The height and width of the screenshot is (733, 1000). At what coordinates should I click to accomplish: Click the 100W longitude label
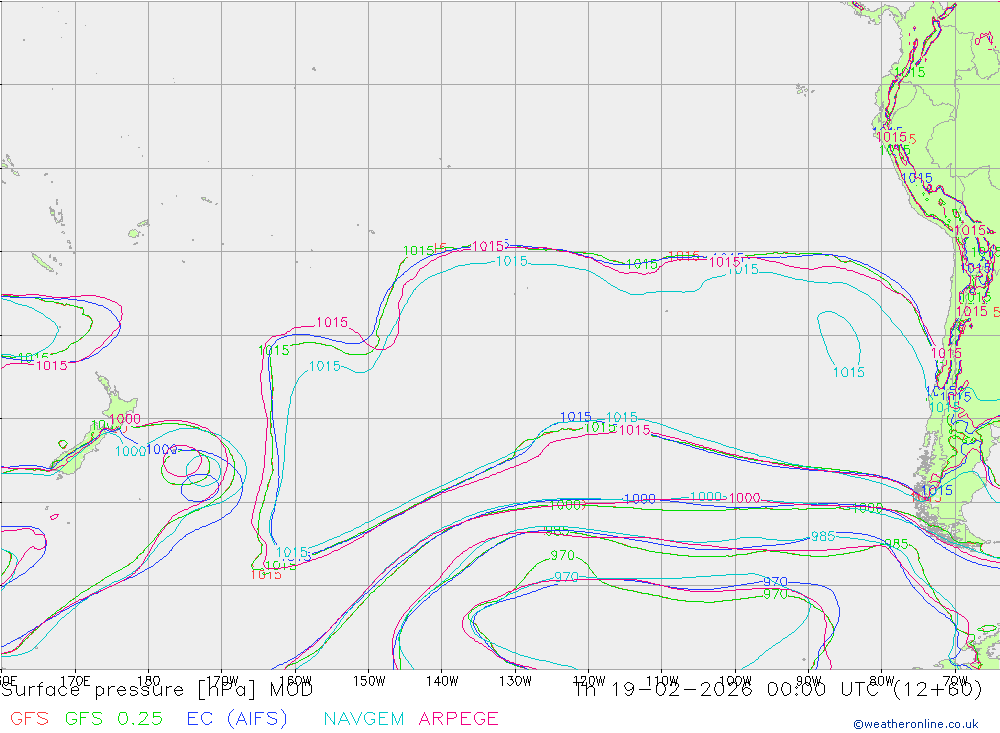coord(735,681)
